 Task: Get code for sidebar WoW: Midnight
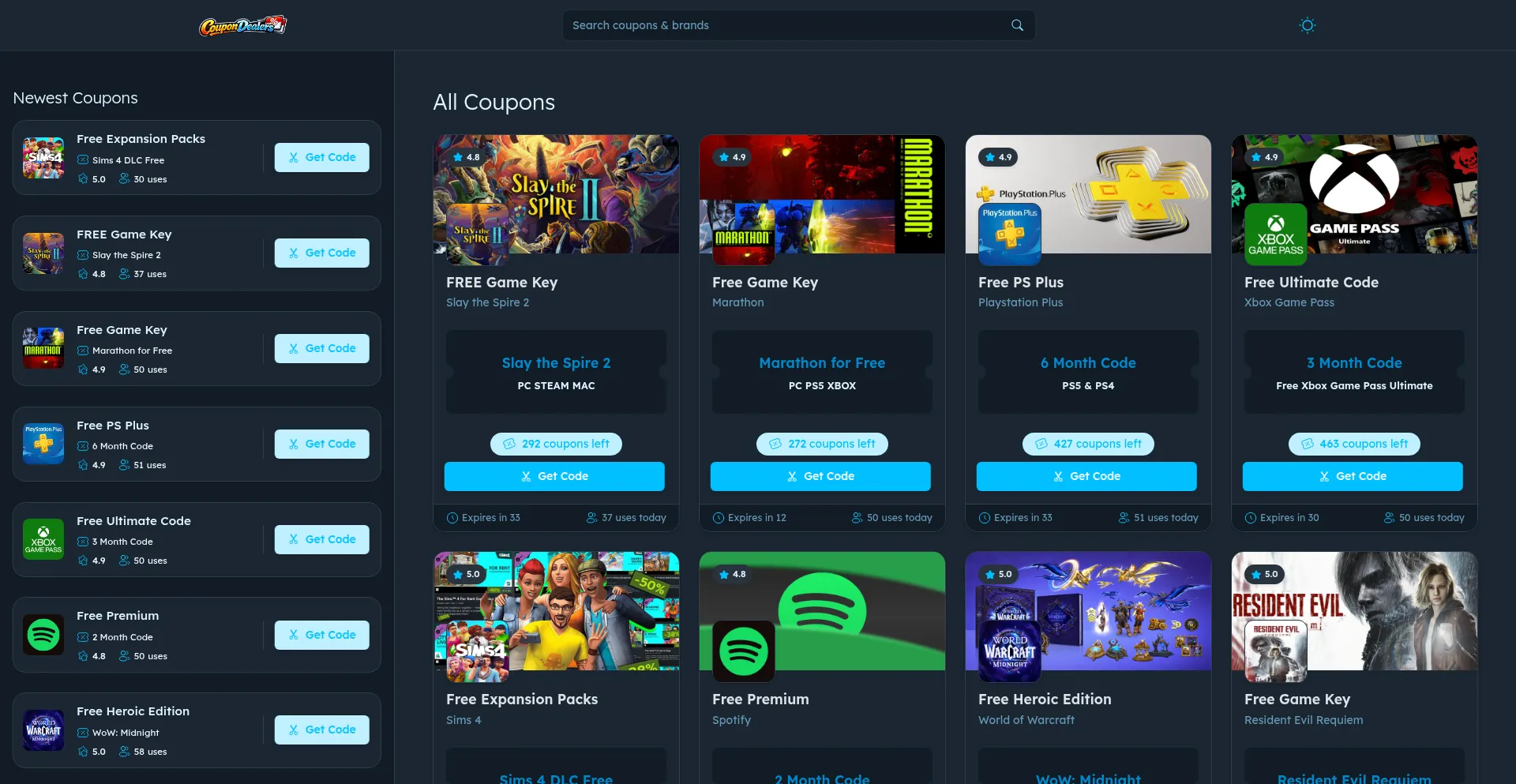click(321, 730)
